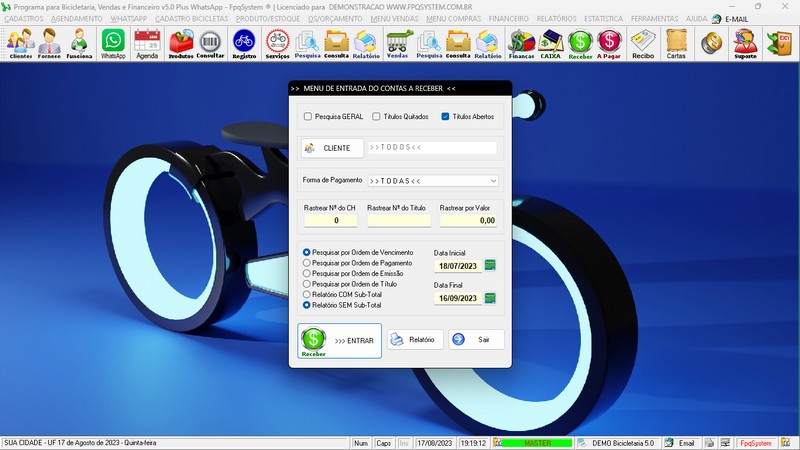800x450 pixels.
Task: Click the Sair button
Action: click(x=476, y=339)
